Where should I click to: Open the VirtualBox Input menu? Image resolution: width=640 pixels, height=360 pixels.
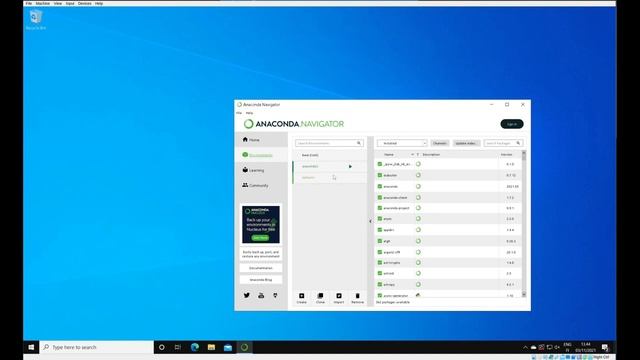click(70, 3)
